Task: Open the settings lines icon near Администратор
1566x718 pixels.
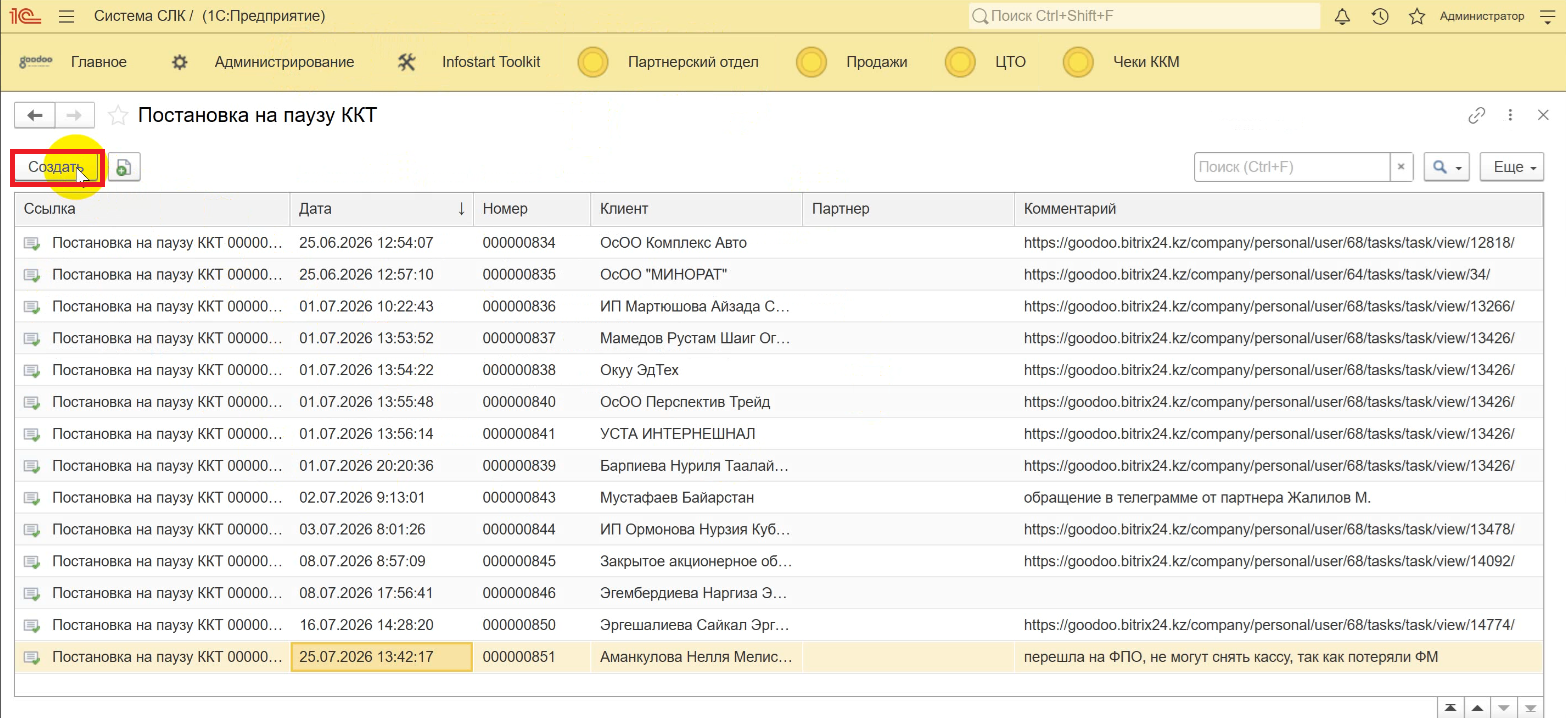Action: point(1546,16)
